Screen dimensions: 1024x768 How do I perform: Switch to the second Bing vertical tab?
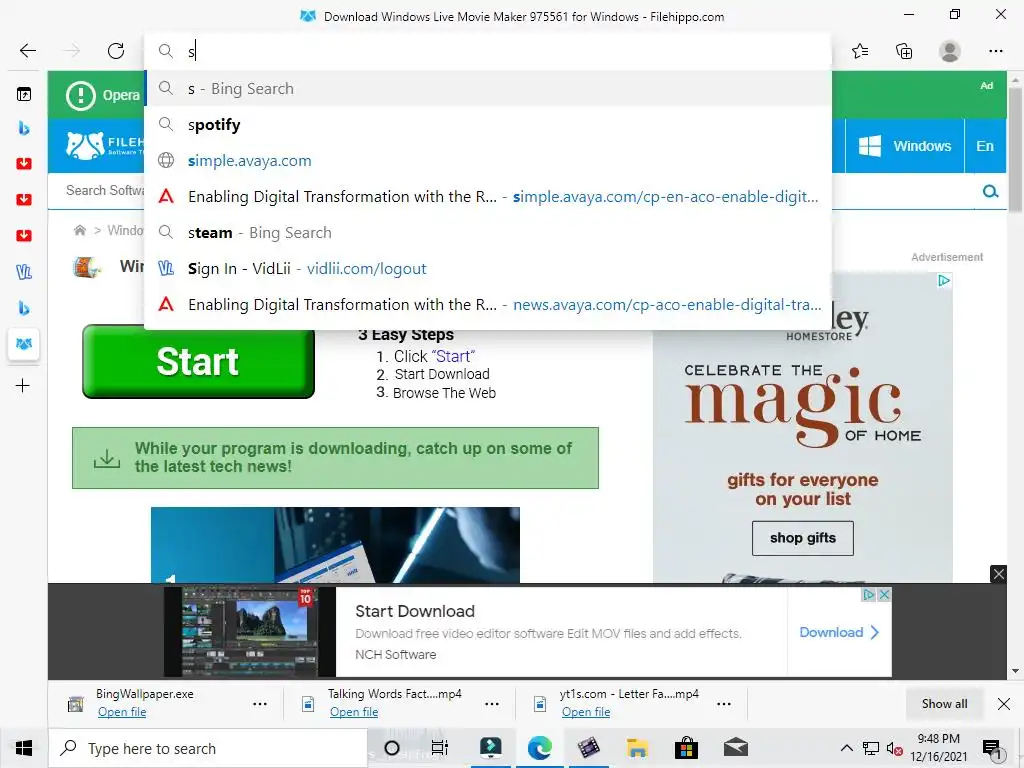pyautogui.click(x=24, y=308)
